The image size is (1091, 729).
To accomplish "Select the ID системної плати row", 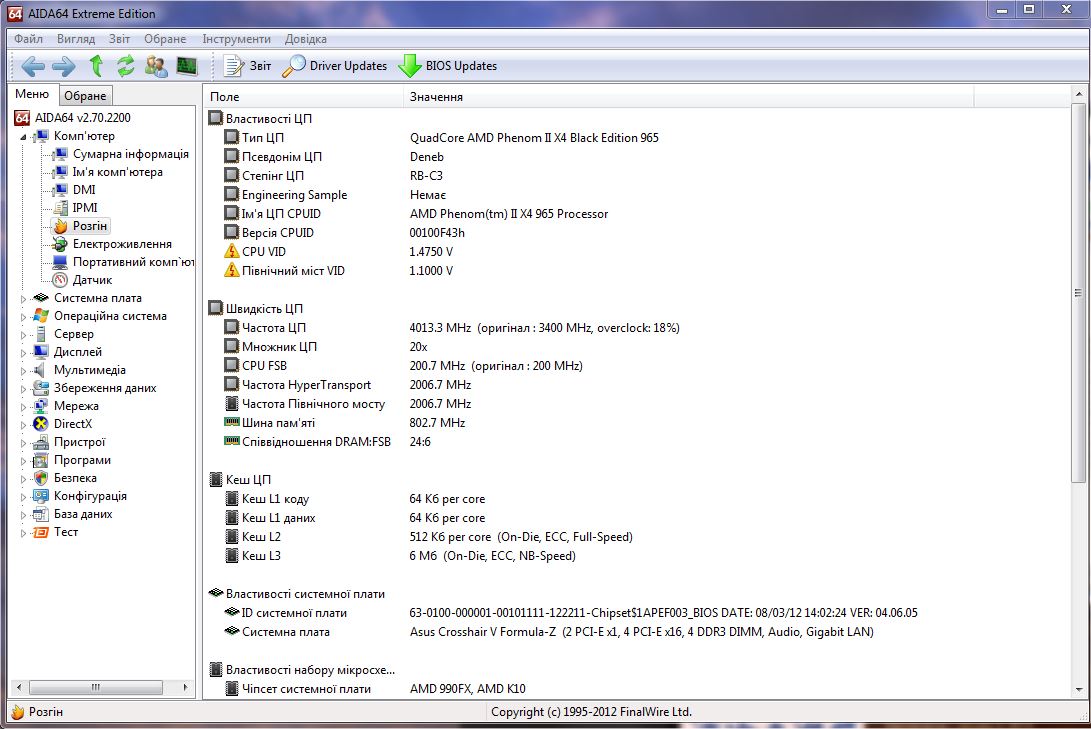I will point(637,613).
